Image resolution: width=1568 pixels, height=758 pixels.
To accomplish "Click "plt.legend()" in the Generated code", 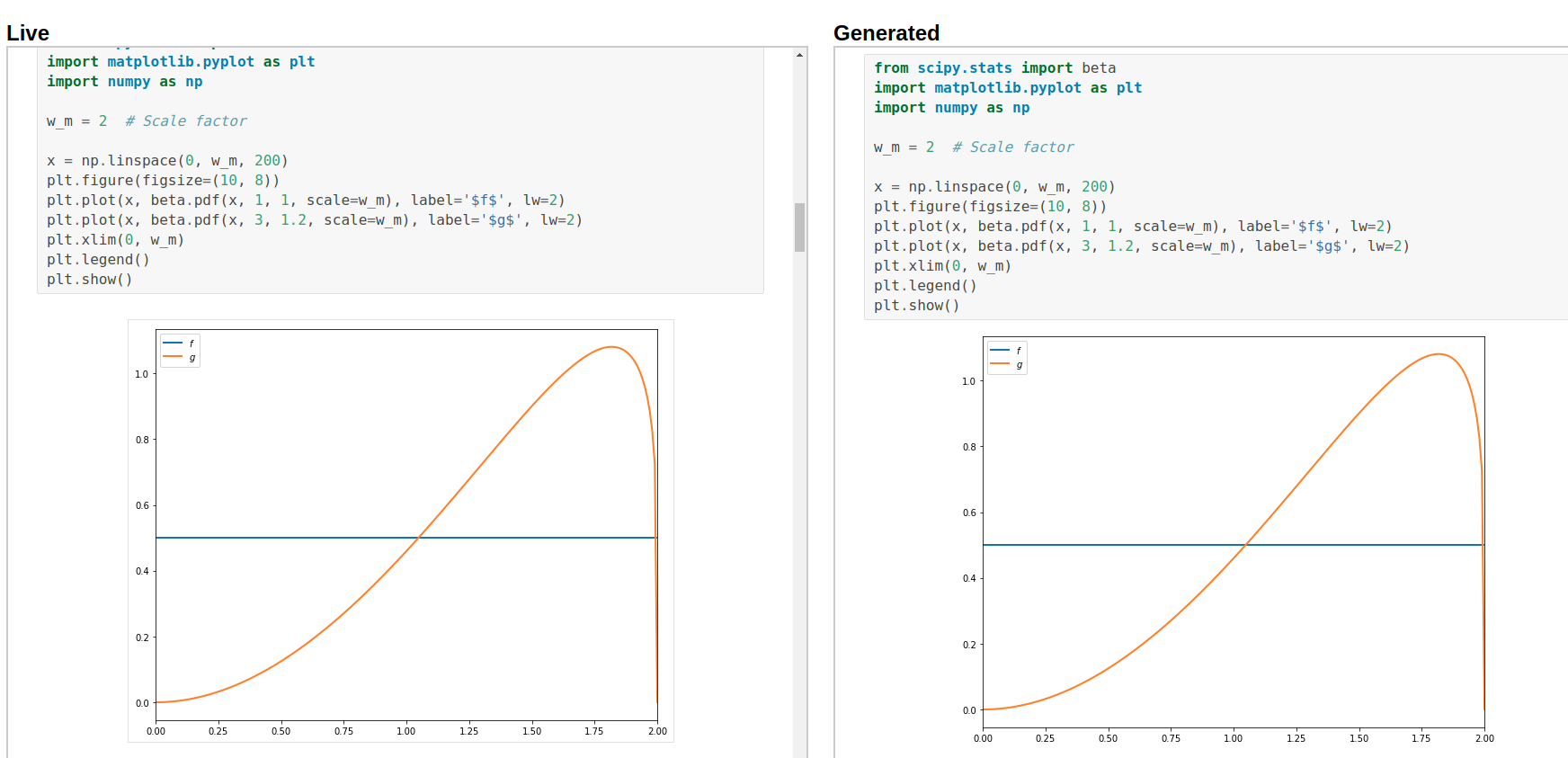I will pos(925,286).
